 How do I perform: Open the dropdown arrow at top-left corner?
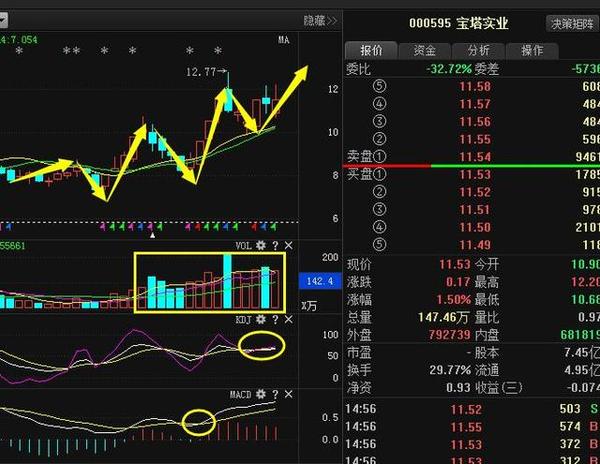(3, 20)
